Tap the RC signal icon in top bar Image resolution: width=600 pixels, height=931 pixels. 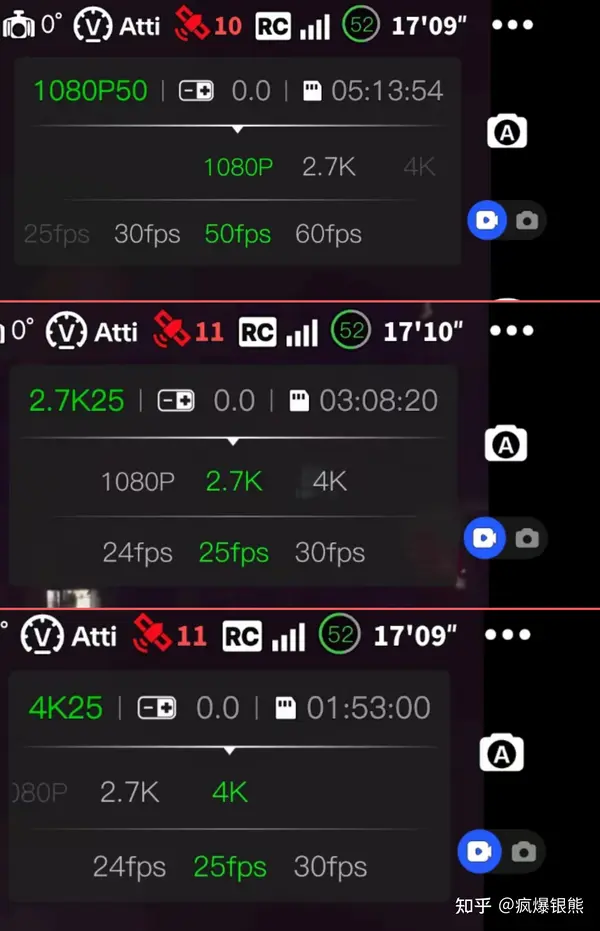click(x=273, y=26)
